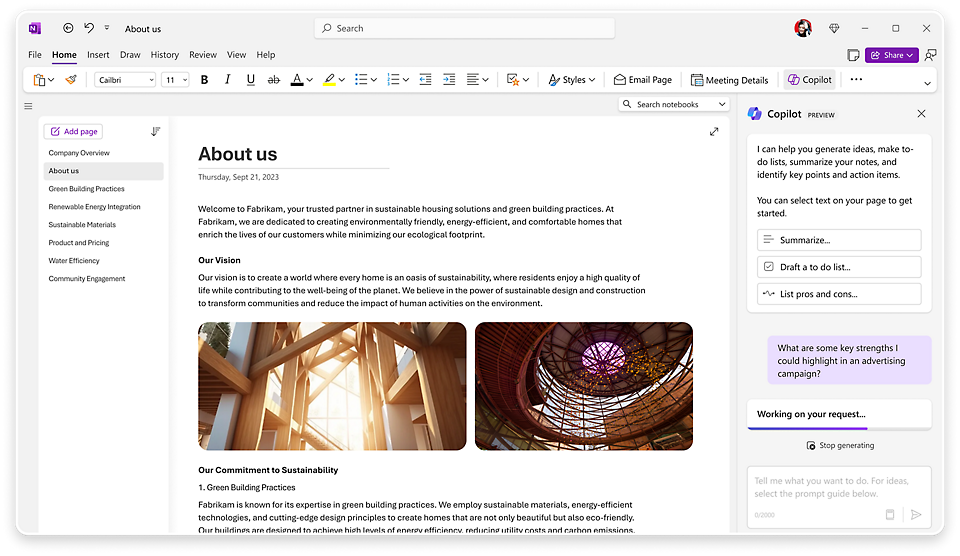Image resolution: width=960 pixels, height=556 pixels.
Task: Close the Copilot pane
Action: (921, 114)
